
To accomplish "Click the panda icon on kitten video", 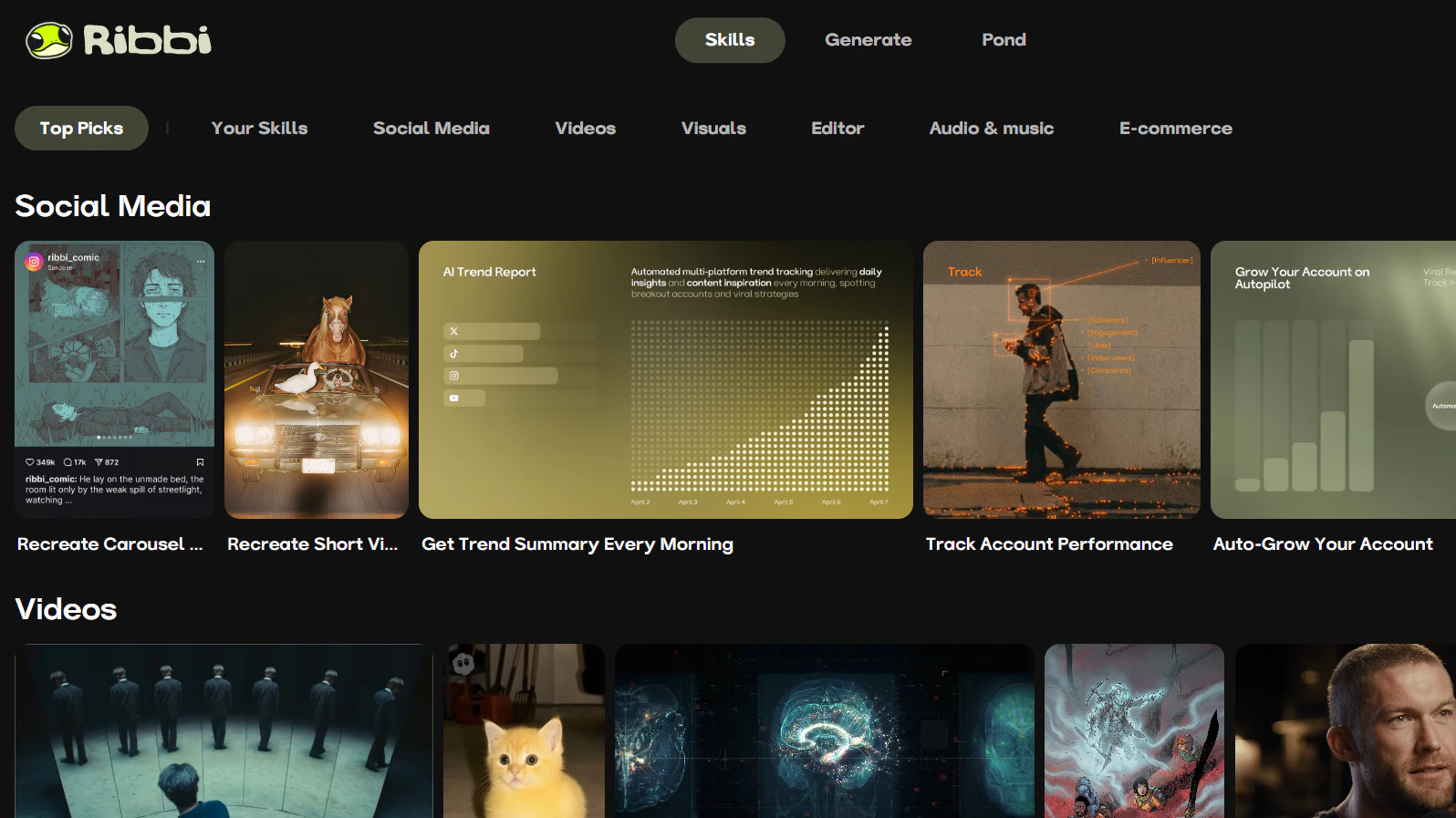I will [463, 663].
